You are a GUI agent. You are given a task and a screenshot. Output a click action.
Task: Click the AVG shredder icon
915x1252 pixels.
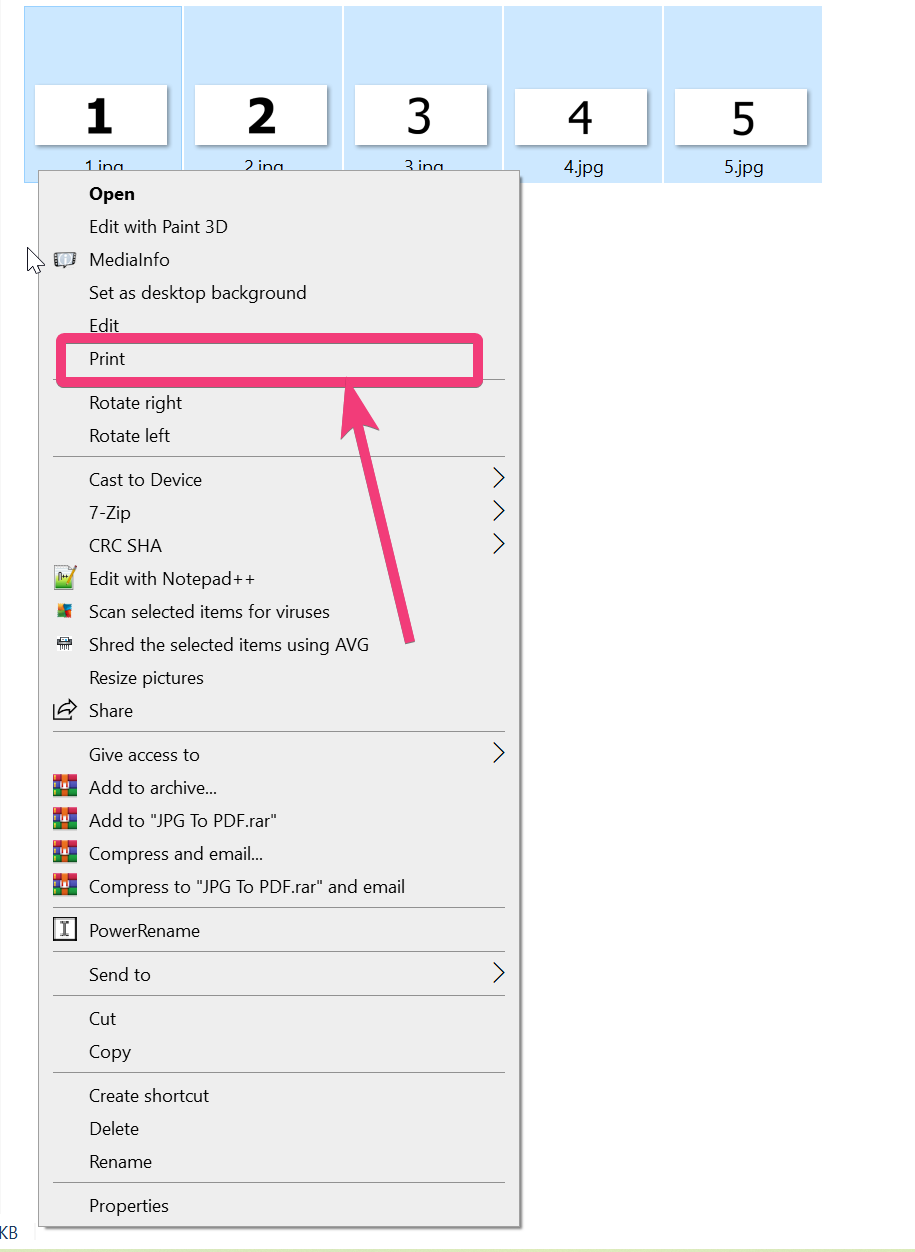[x=64, y=644]
